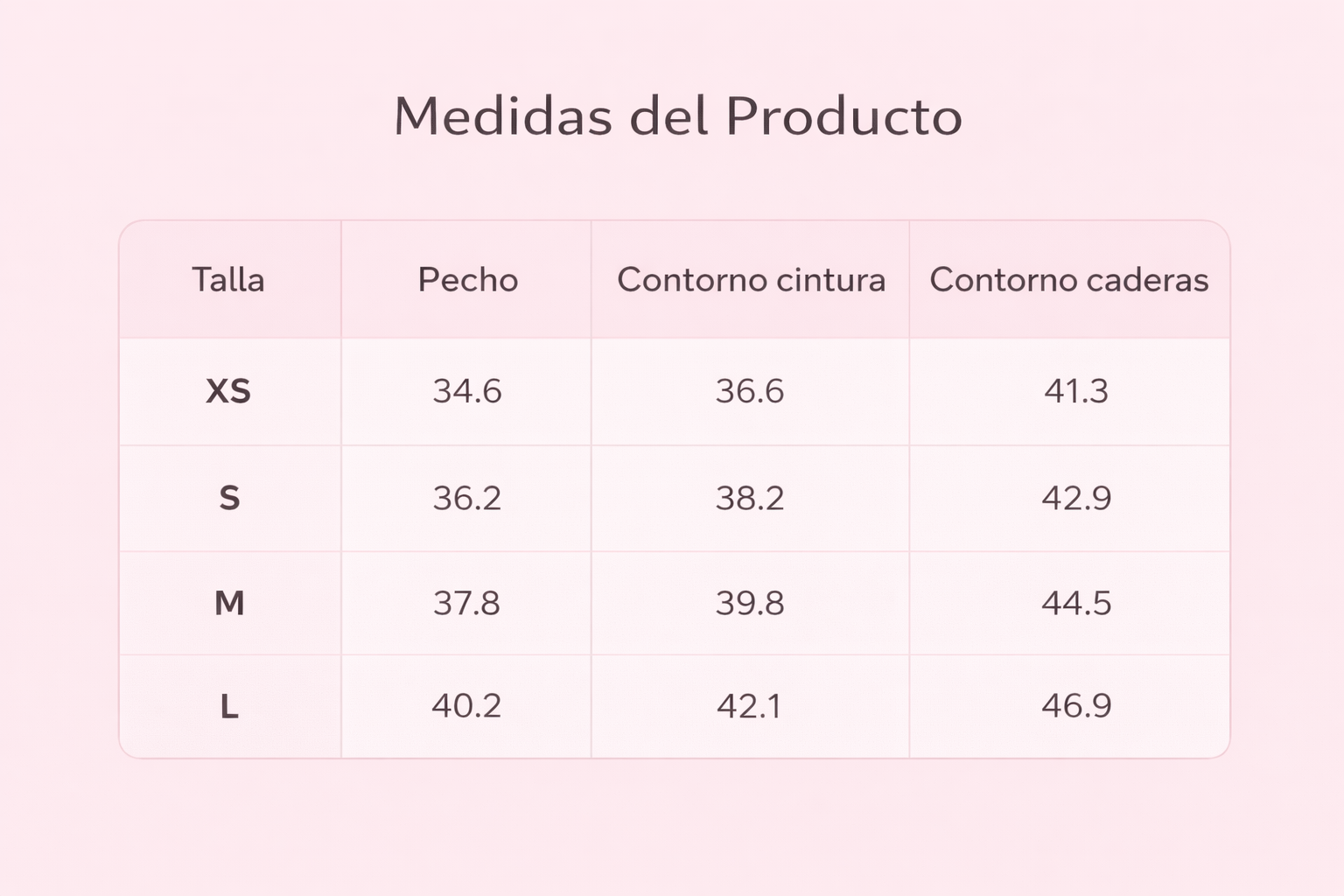Click the S cintura value 38.2

click(x=750, y=498)
